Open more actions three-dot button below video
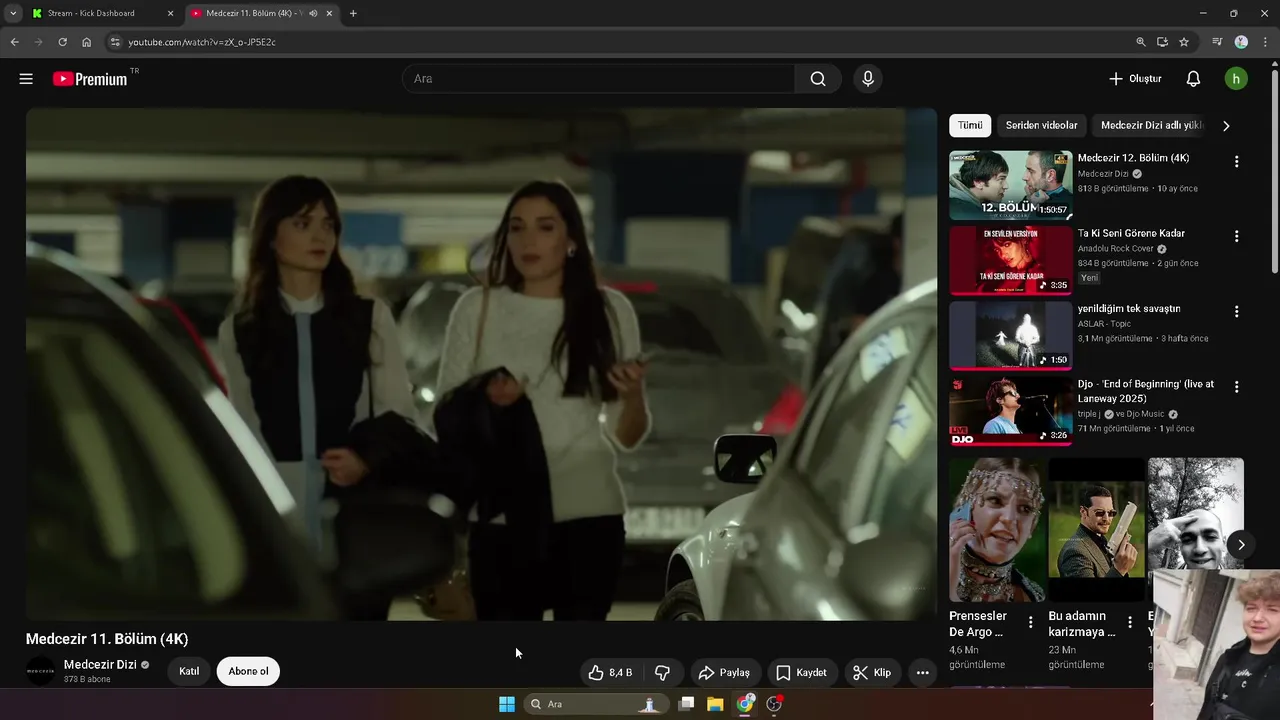Image resolution: width=1280 pixels, height=720 pixels. [x=923, y=673]
